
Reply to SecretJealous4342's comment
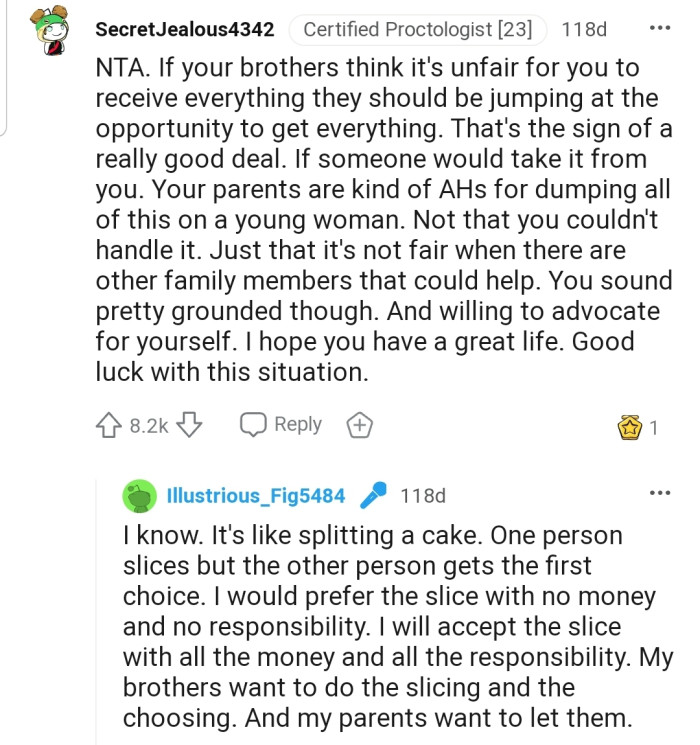point(280,425)
